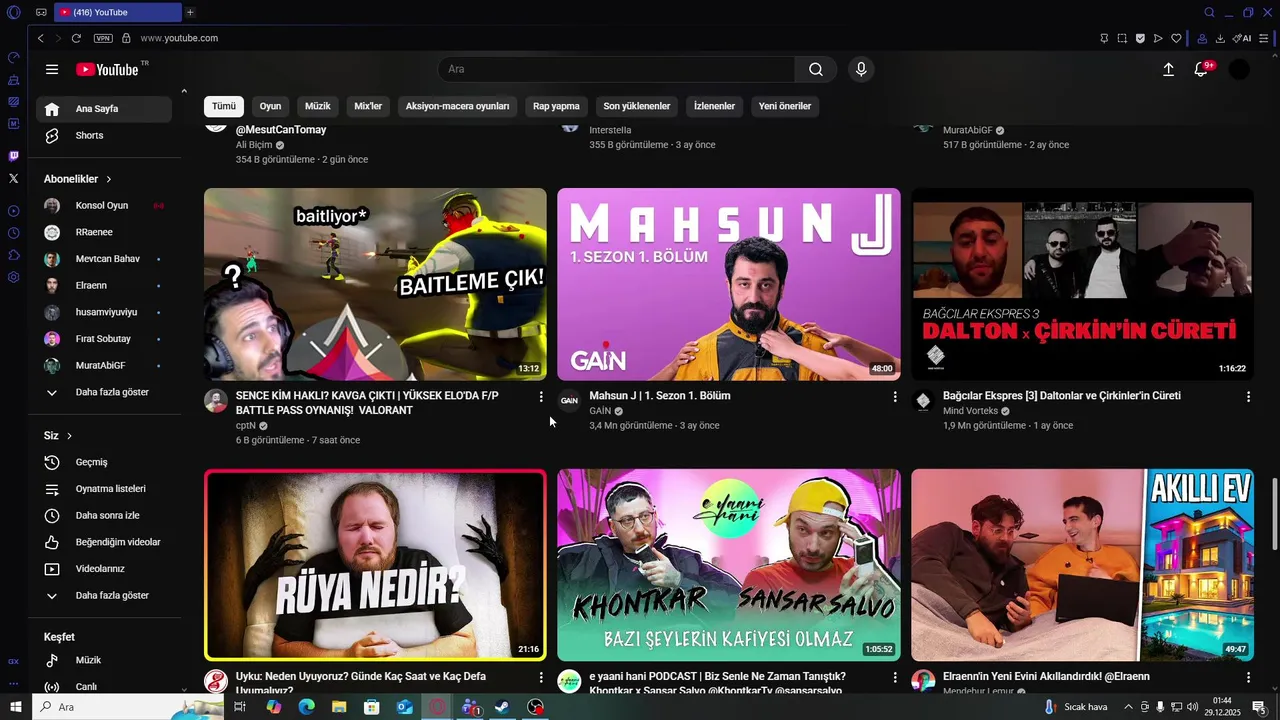Expand the Siz section chevron
Screen dimensions: 1280x720
coord(69,436)
